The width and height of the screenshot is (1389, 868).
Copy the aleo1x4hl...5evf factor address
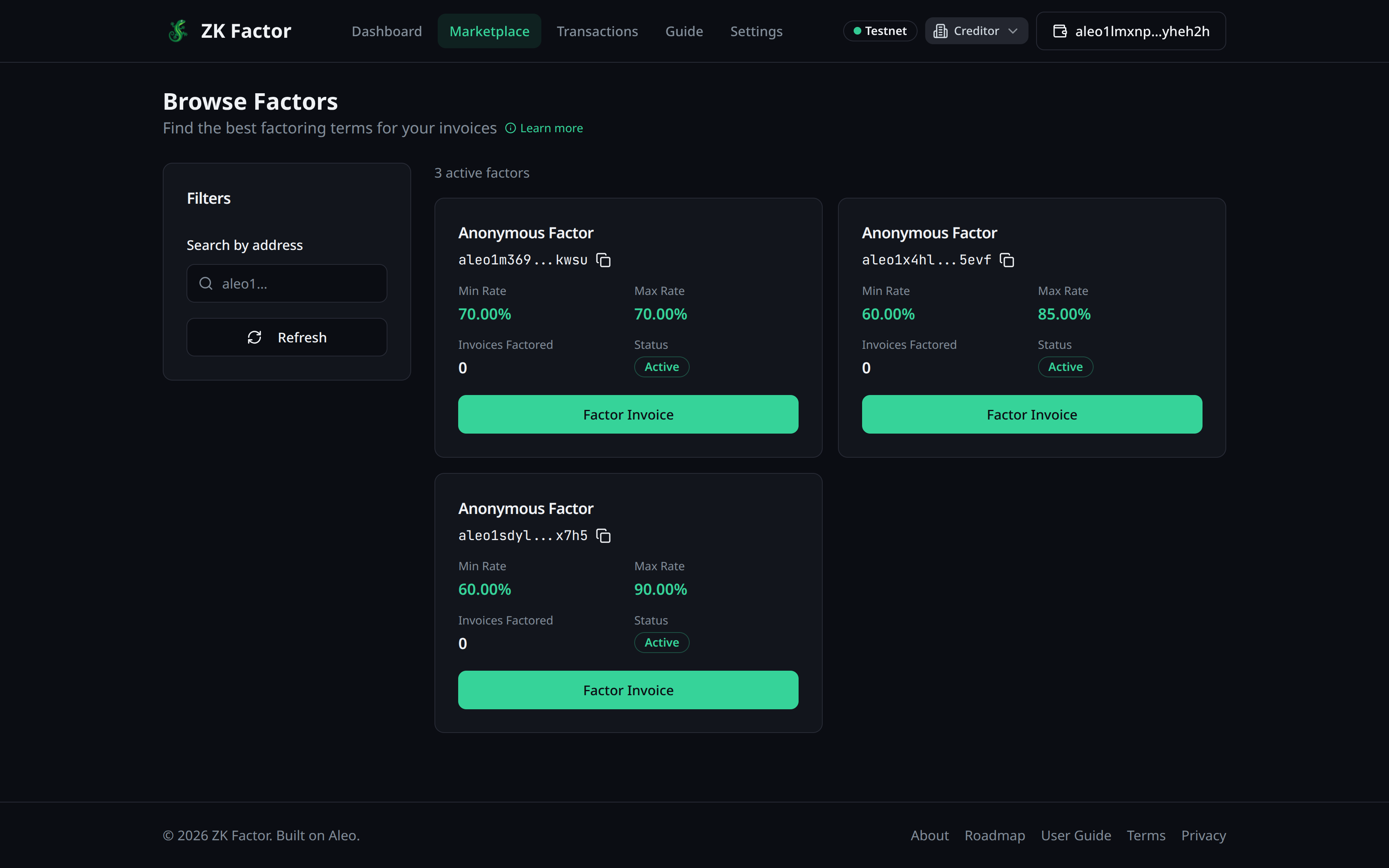(x=1007, y=260)
